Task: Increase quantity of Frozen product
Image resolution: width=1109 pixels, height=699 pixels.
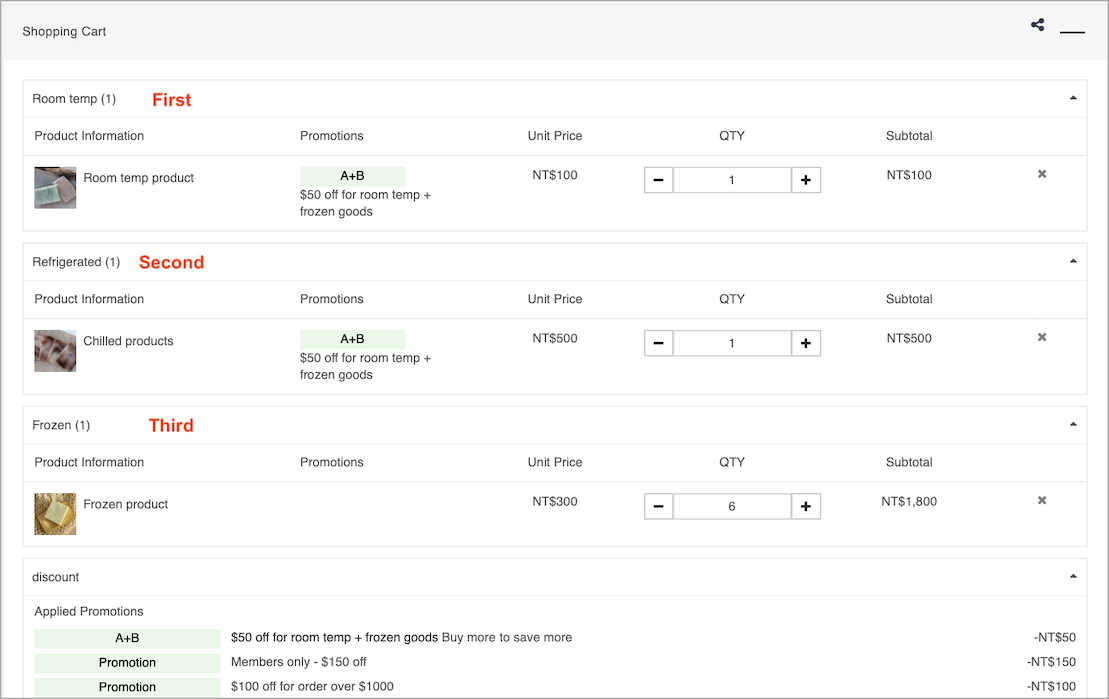Action: (806, 507)
